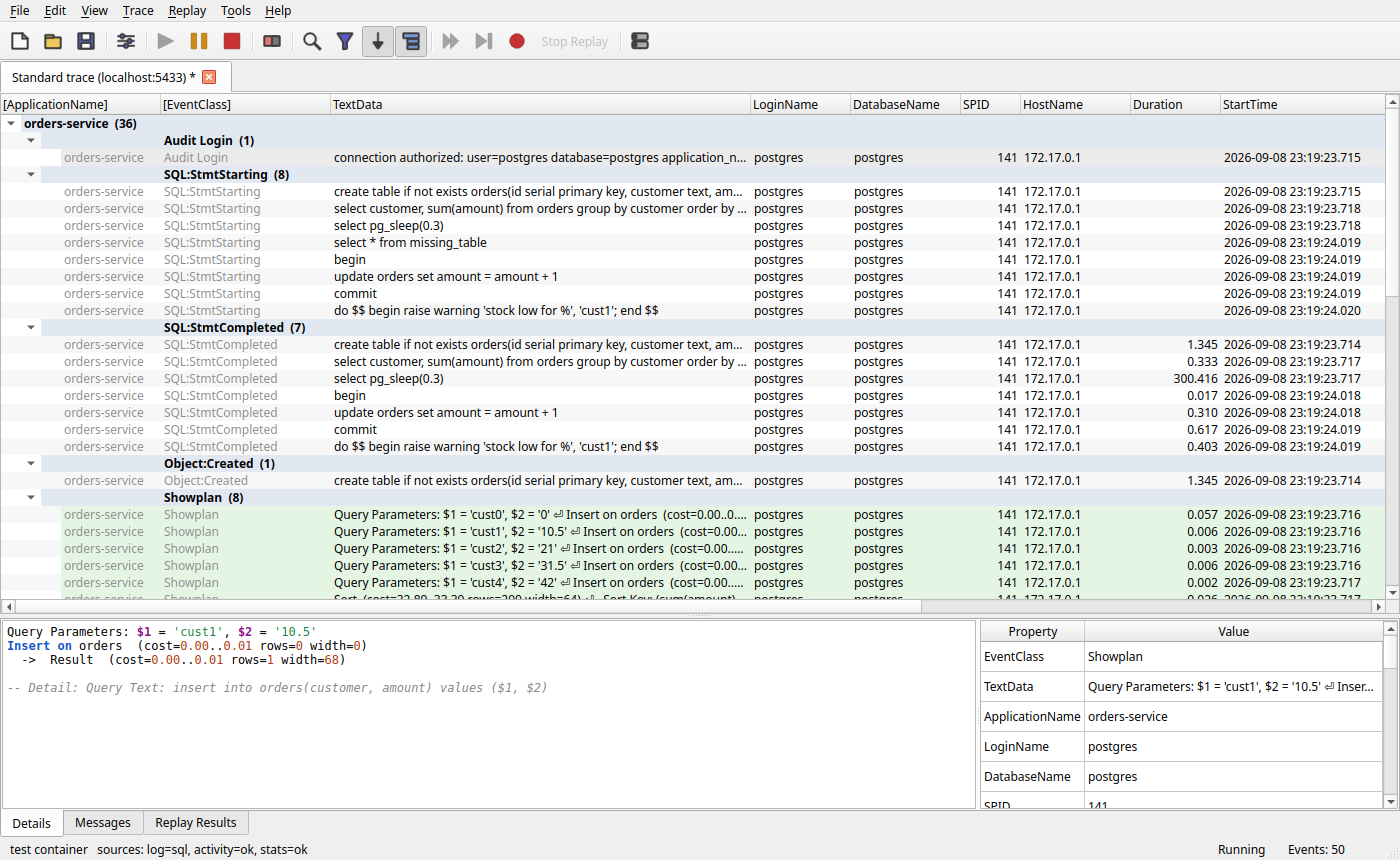The width and height of the screenshot is (1400, 860).
Task: Click the Duration column header
Action: [1175, 104]
